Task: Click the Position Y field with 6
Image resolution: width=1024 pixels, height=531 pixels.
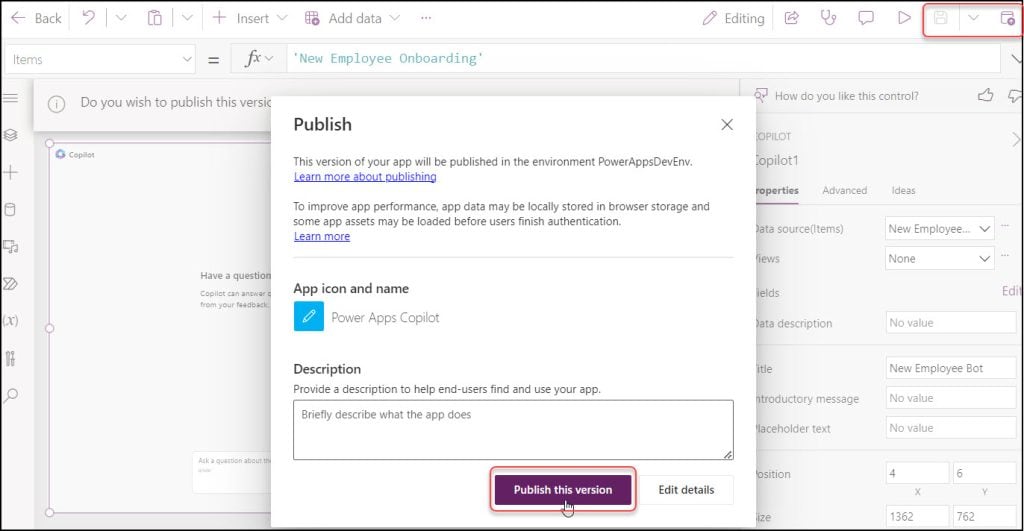Action: point(985,473)
